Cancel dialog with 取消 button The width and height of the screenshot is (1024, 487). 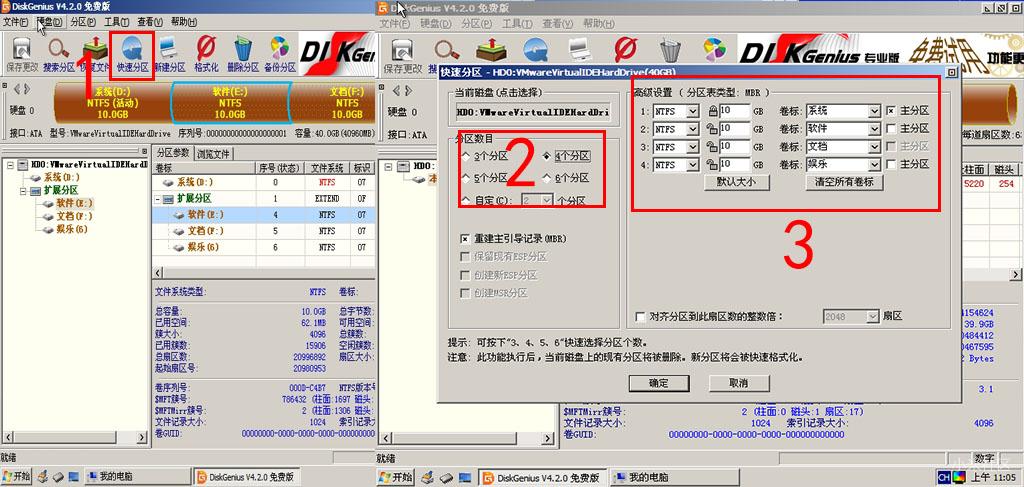(739, 383)
